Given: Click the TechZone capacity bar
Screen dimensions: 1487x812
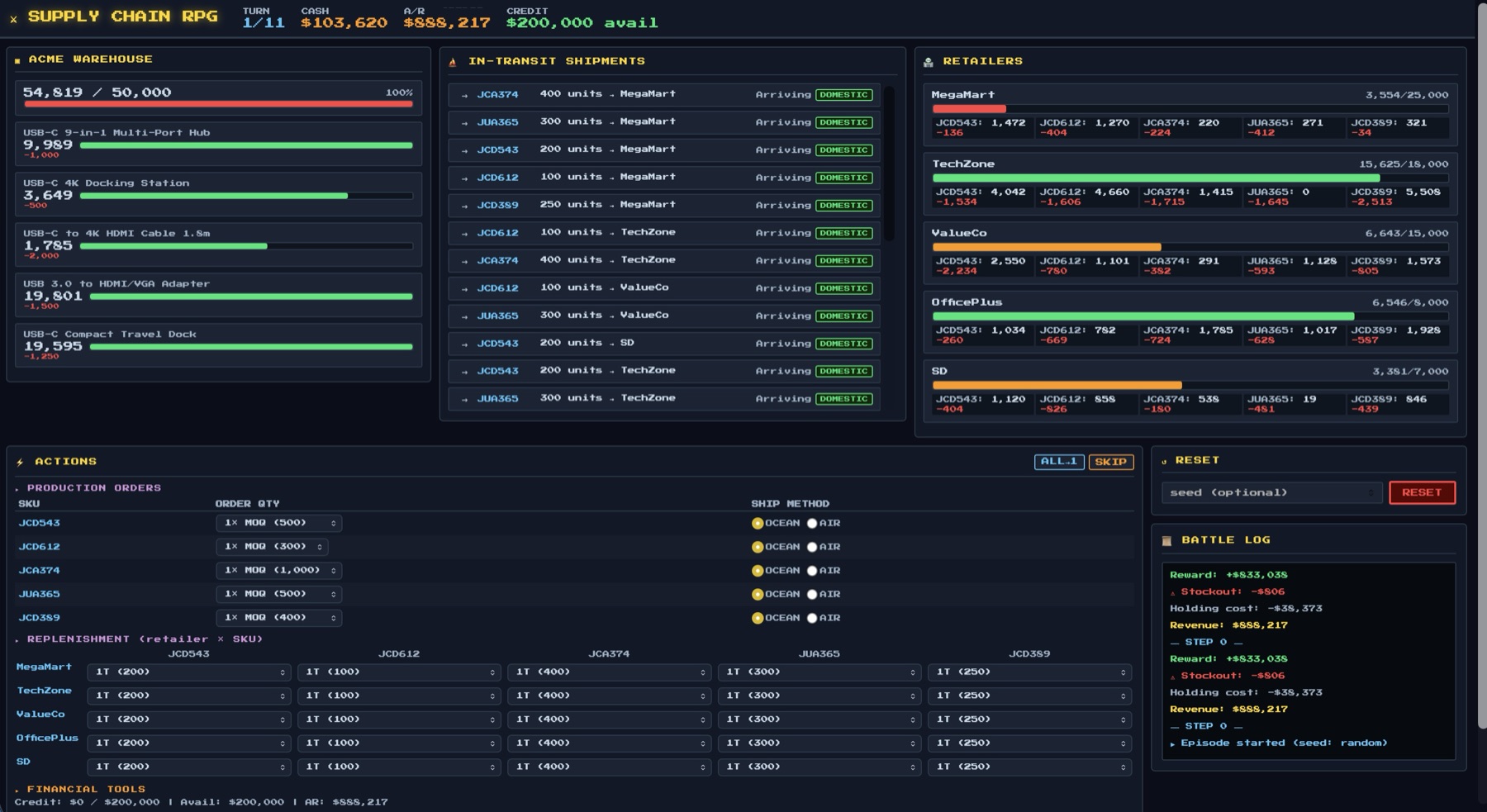Looking at the screenshot, I should click(1190, 178).
